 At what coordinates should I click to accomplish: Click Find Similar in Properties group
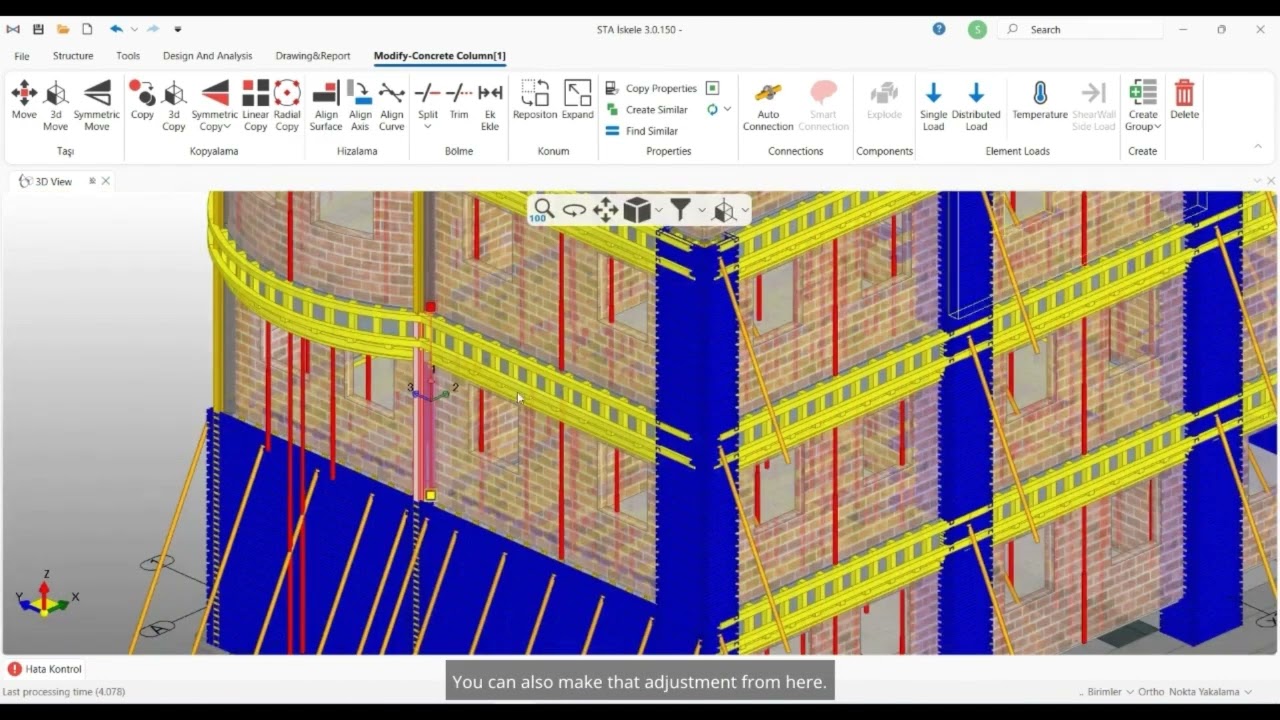click(651, 131)
